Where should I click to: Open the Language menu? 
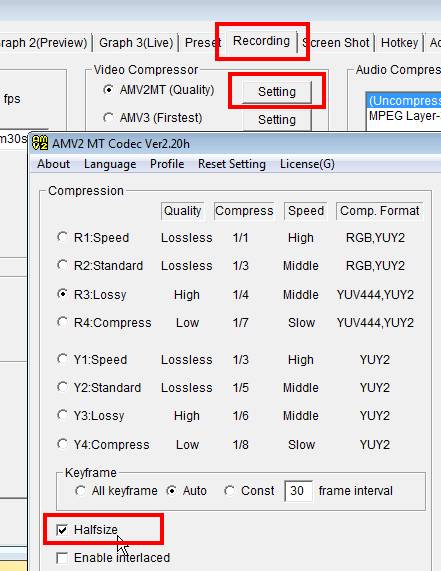point(110,164)
